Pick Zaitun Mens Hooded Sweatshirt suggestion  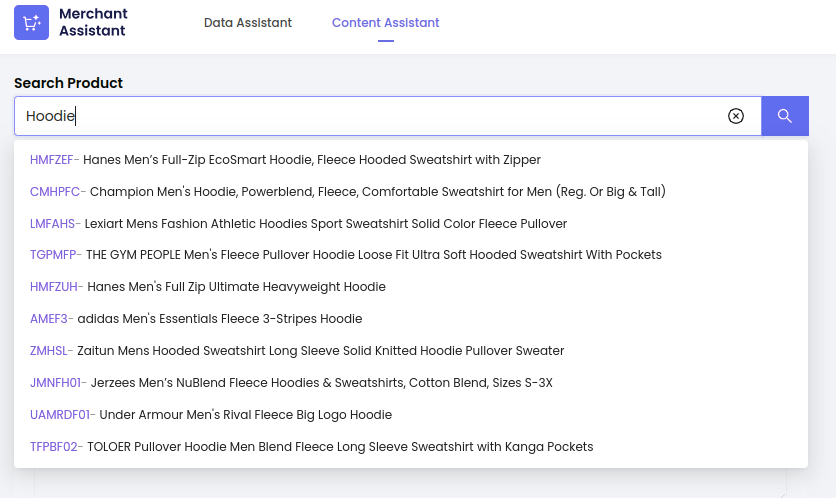(x=411, y=351)
